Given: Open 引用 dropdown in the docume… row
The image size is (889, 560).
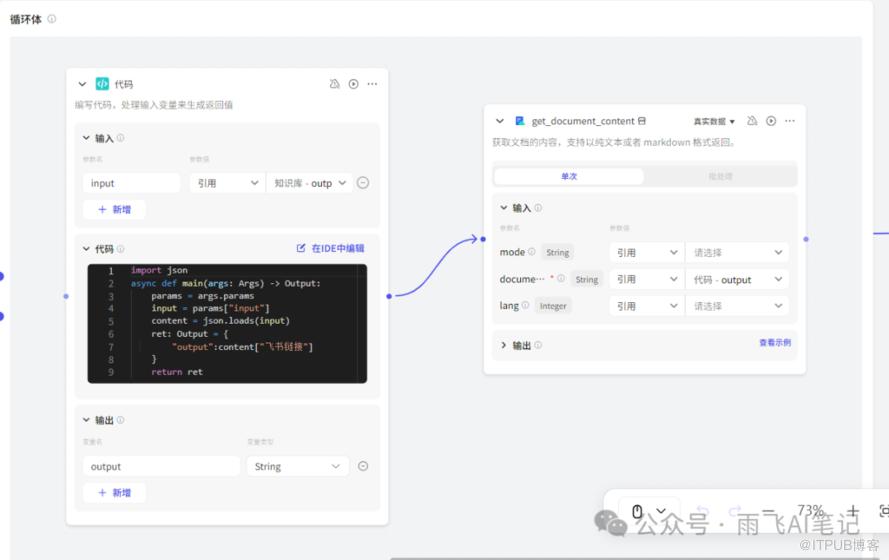Looking at the screenshot, I should pos(646,279).
